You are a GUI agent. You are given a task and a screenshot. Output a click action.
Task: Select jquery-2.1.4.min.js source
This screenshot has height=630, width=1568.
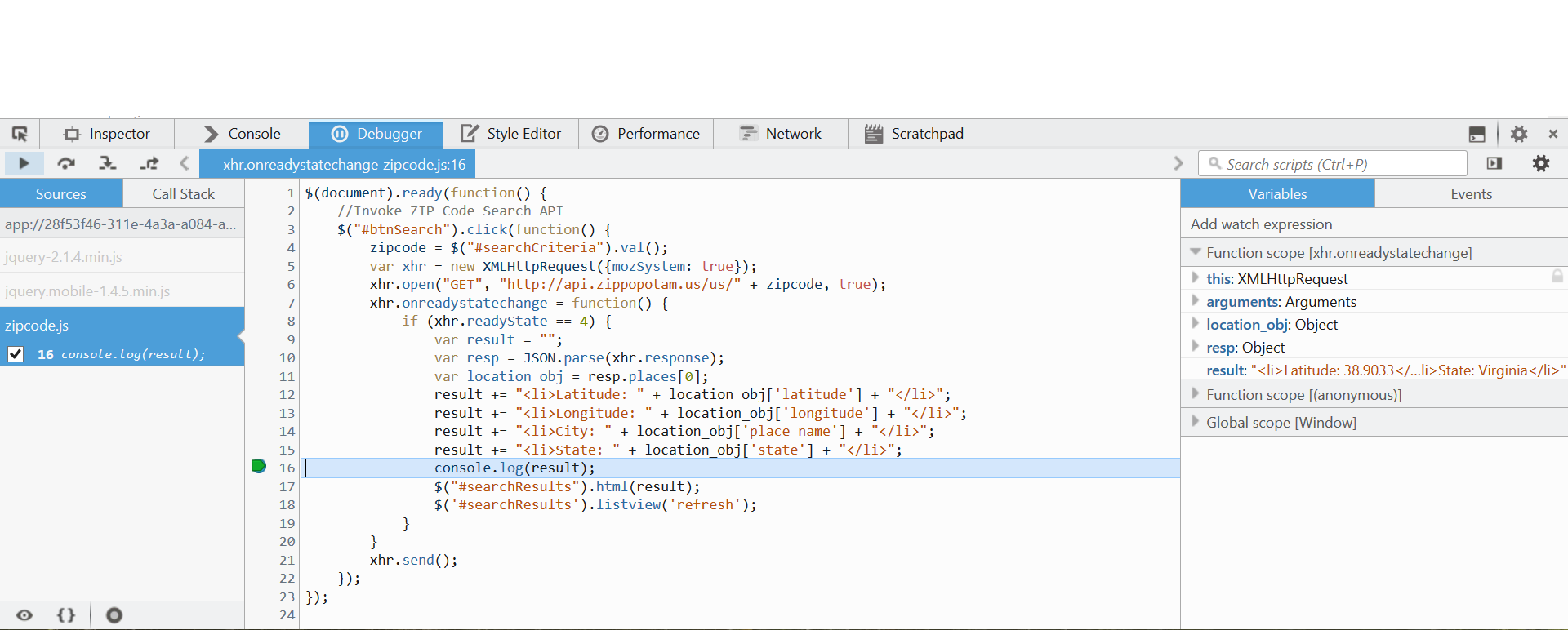click(x=122, y=257)
